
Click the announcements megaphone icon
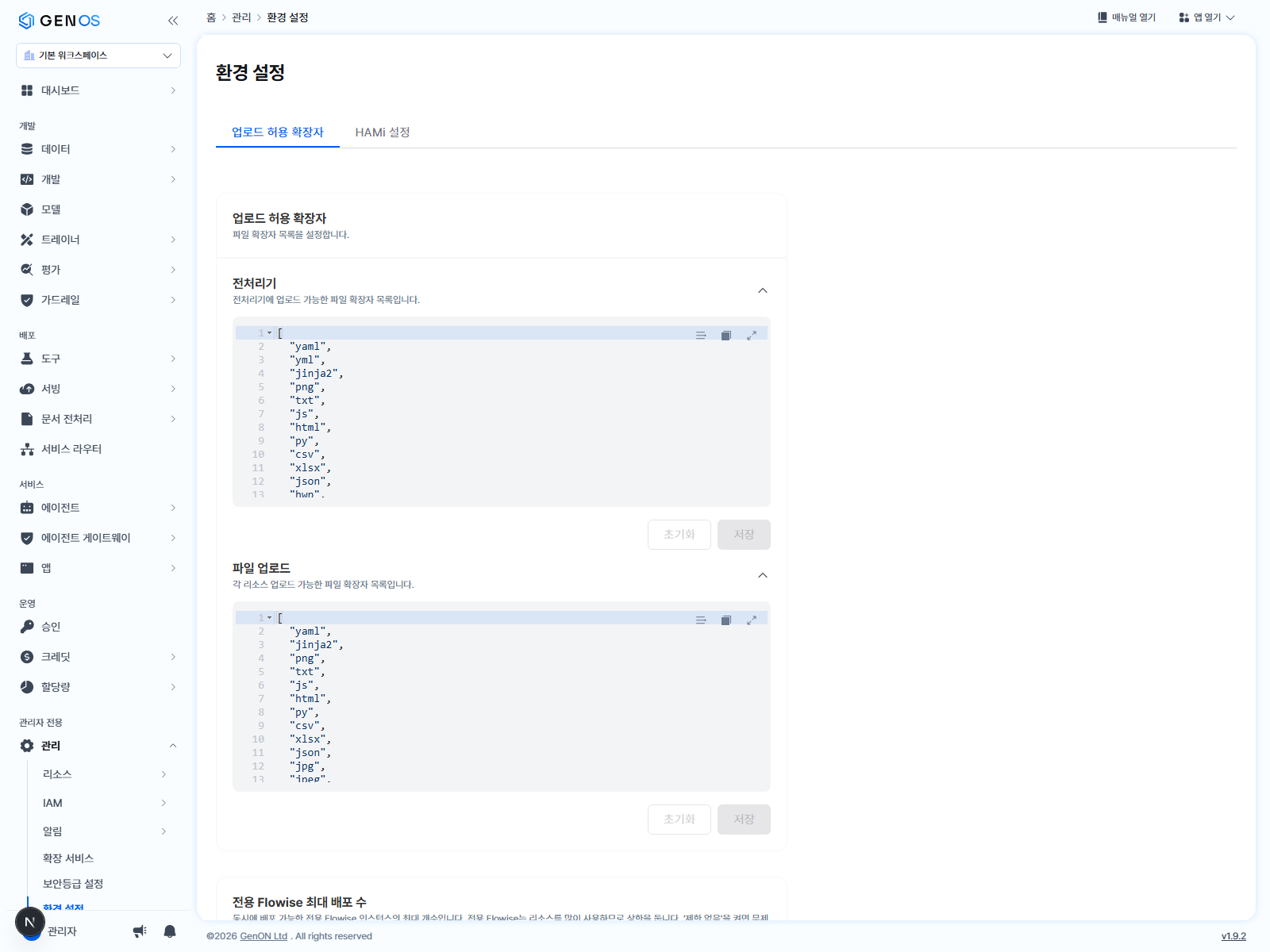tap(140, 931)
